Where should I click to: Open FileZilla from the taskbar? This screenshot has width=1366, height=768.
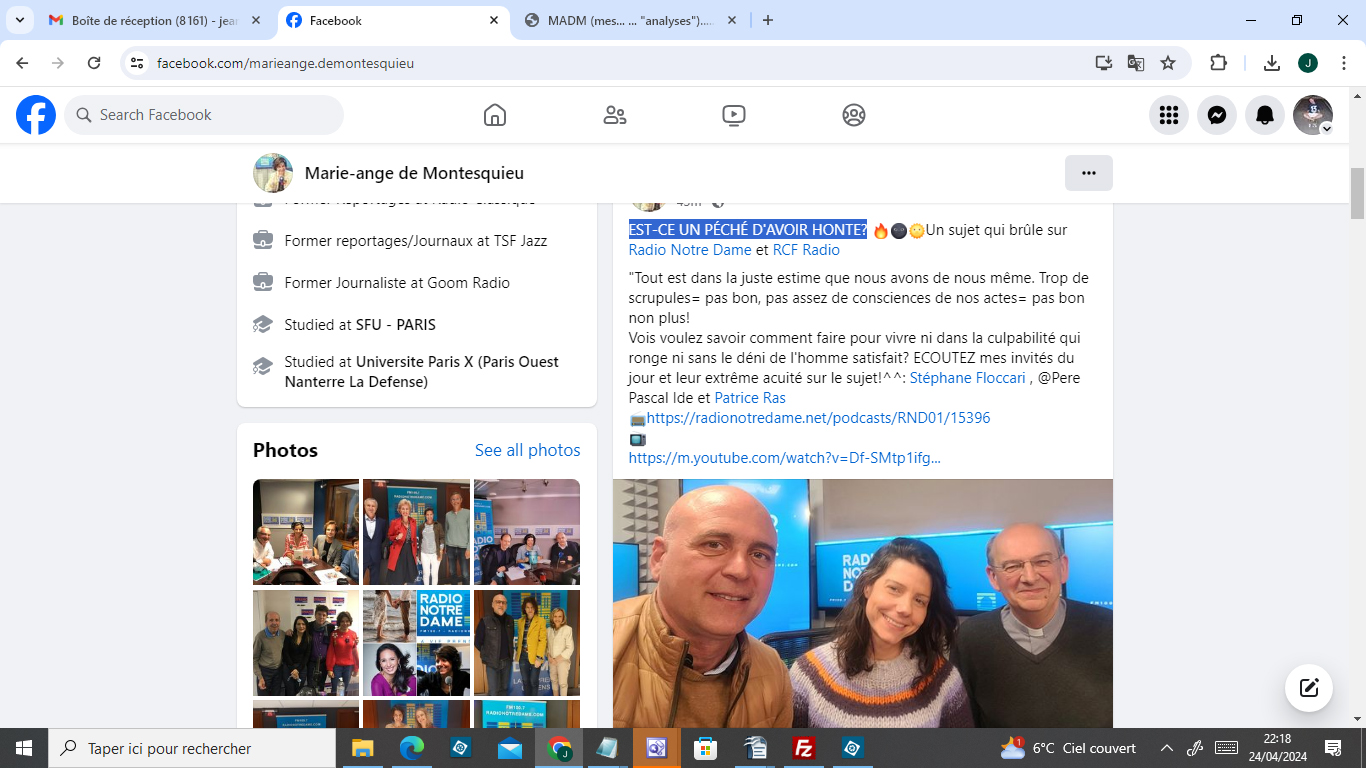pyautogui.click(x=803, y=748)
